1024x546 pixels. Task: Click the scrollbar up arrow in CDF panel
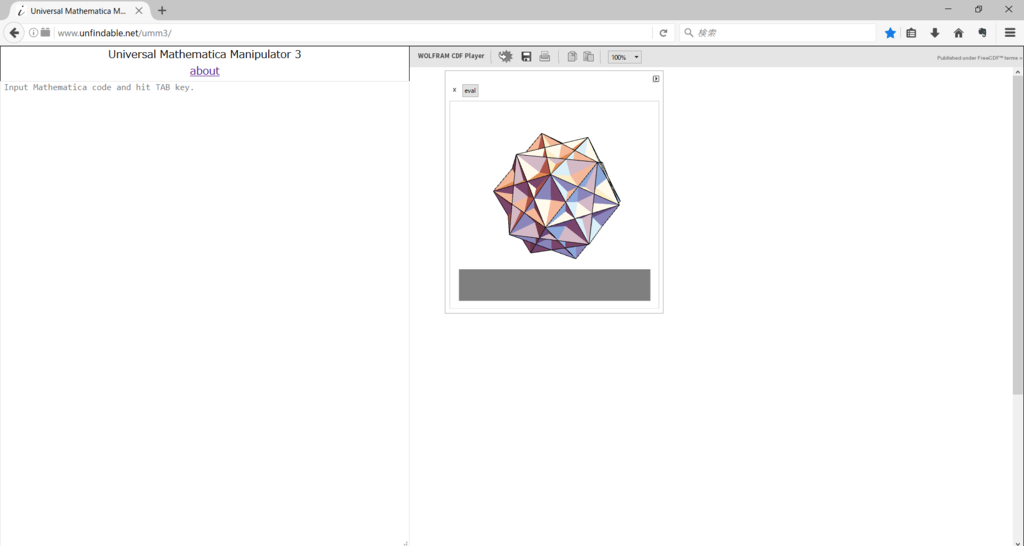[1018, 72]
